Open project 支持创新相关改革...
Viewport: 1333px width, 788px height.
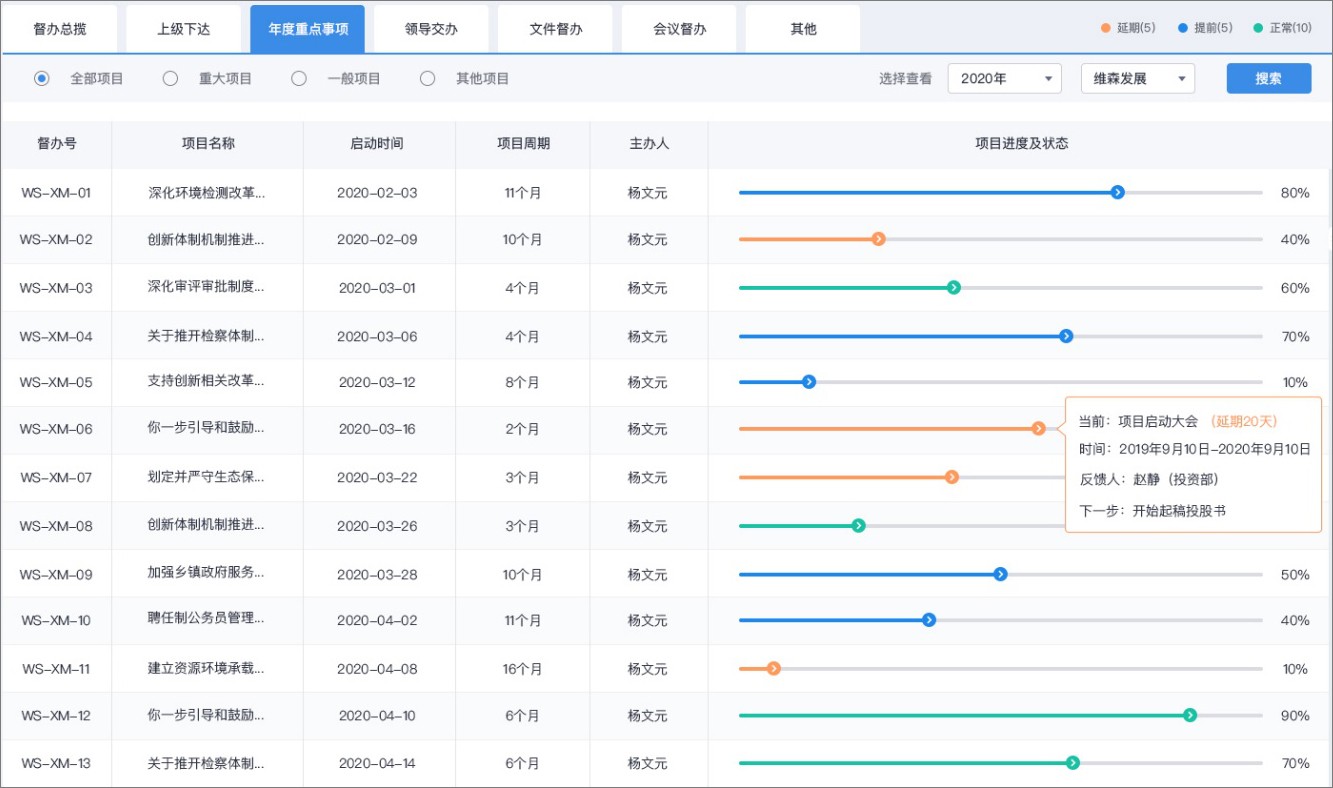206,381
